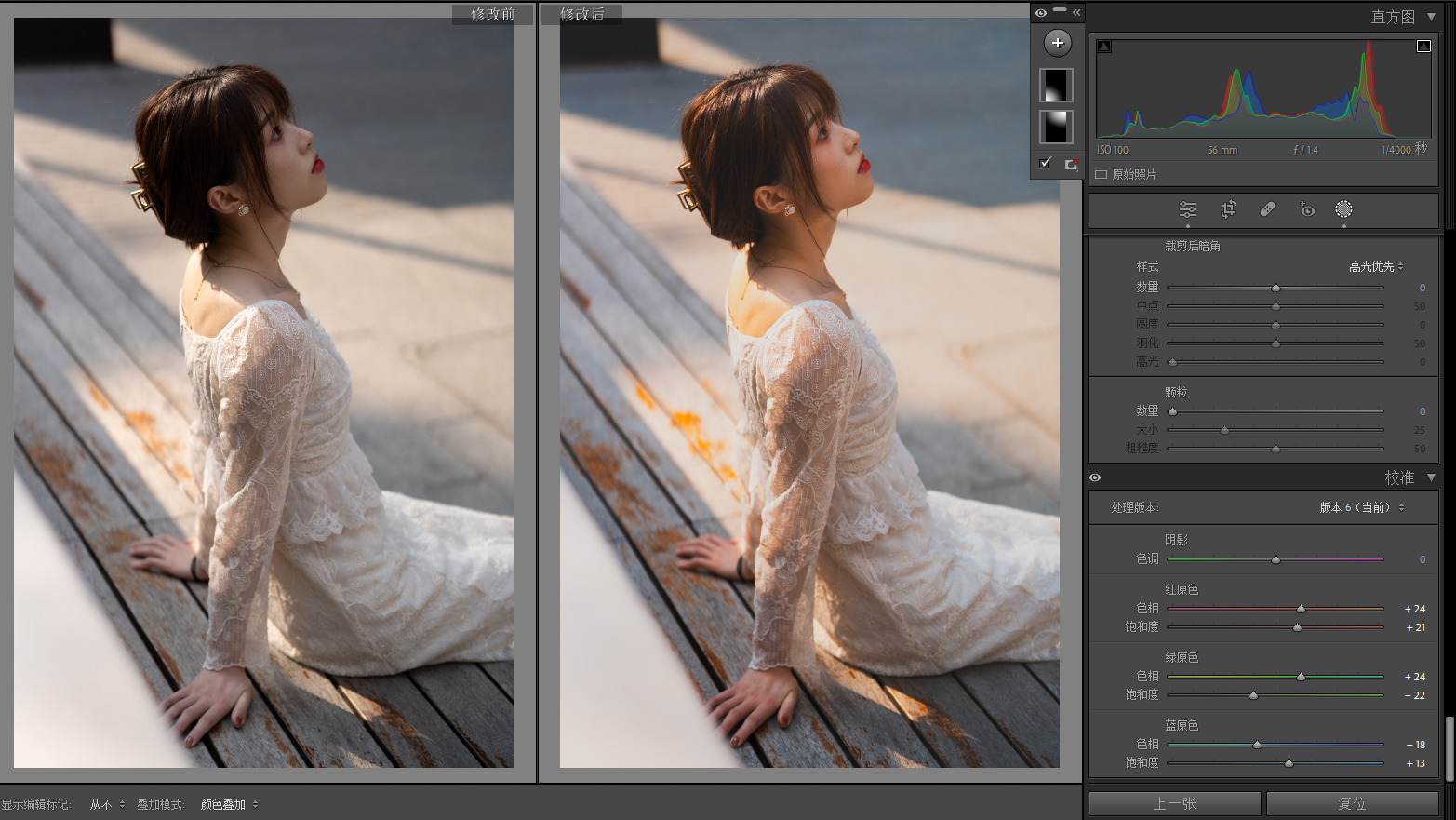Click the 修改前 label
The width and height of the screenshot is (1456, 820).
click(x=492, y=14)
